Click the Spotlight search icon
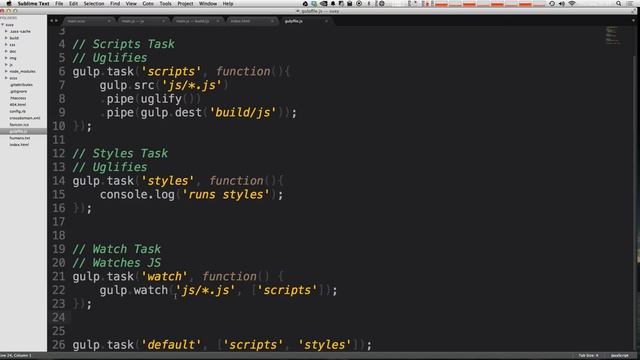Screen dimensions: 640x360 [x=619, y=3]
